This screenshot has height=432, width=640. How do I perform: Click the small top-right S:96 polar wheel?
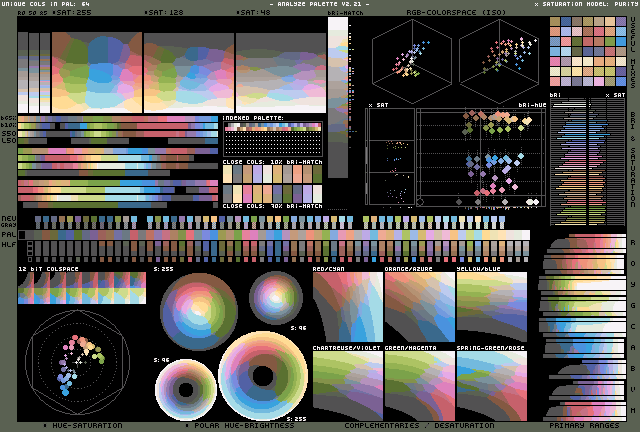tap(273, 296)
